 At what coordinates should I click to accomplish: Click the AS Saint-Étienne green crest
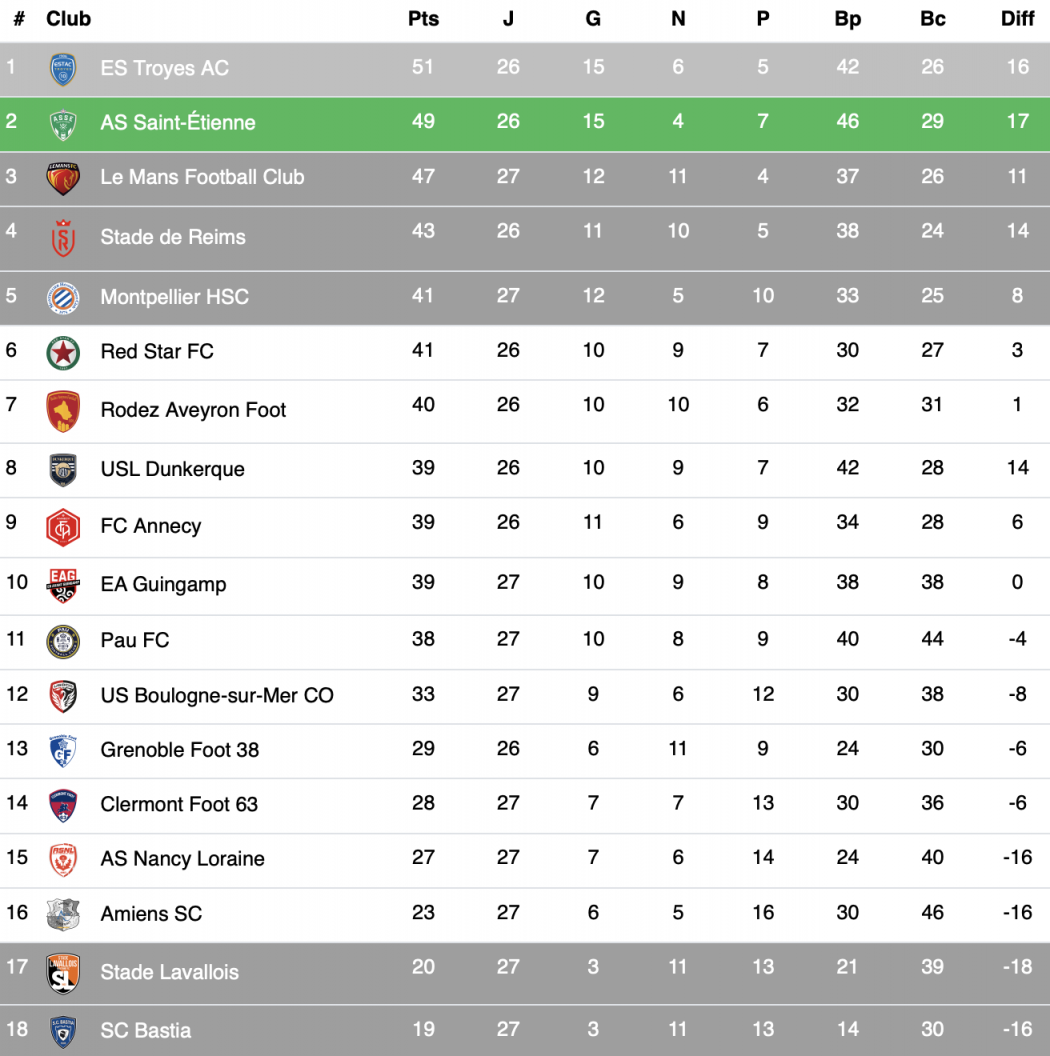(63, 124)
